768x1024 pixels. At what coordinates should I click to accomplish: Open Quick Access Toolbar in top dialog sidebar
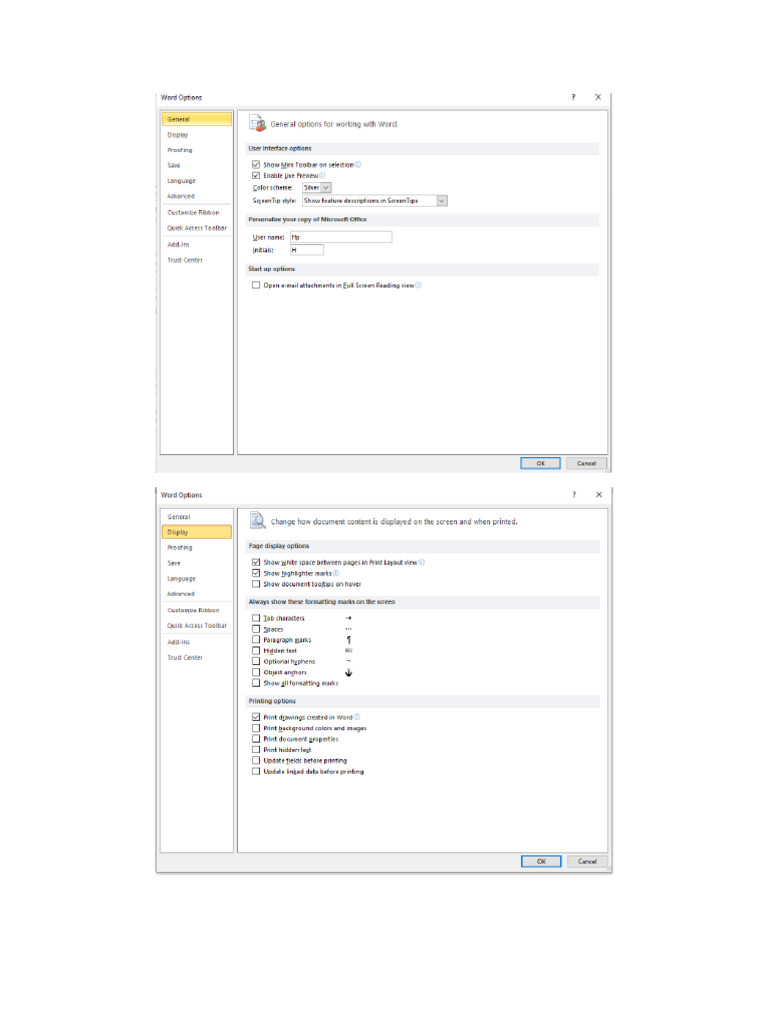click(197, 228)
